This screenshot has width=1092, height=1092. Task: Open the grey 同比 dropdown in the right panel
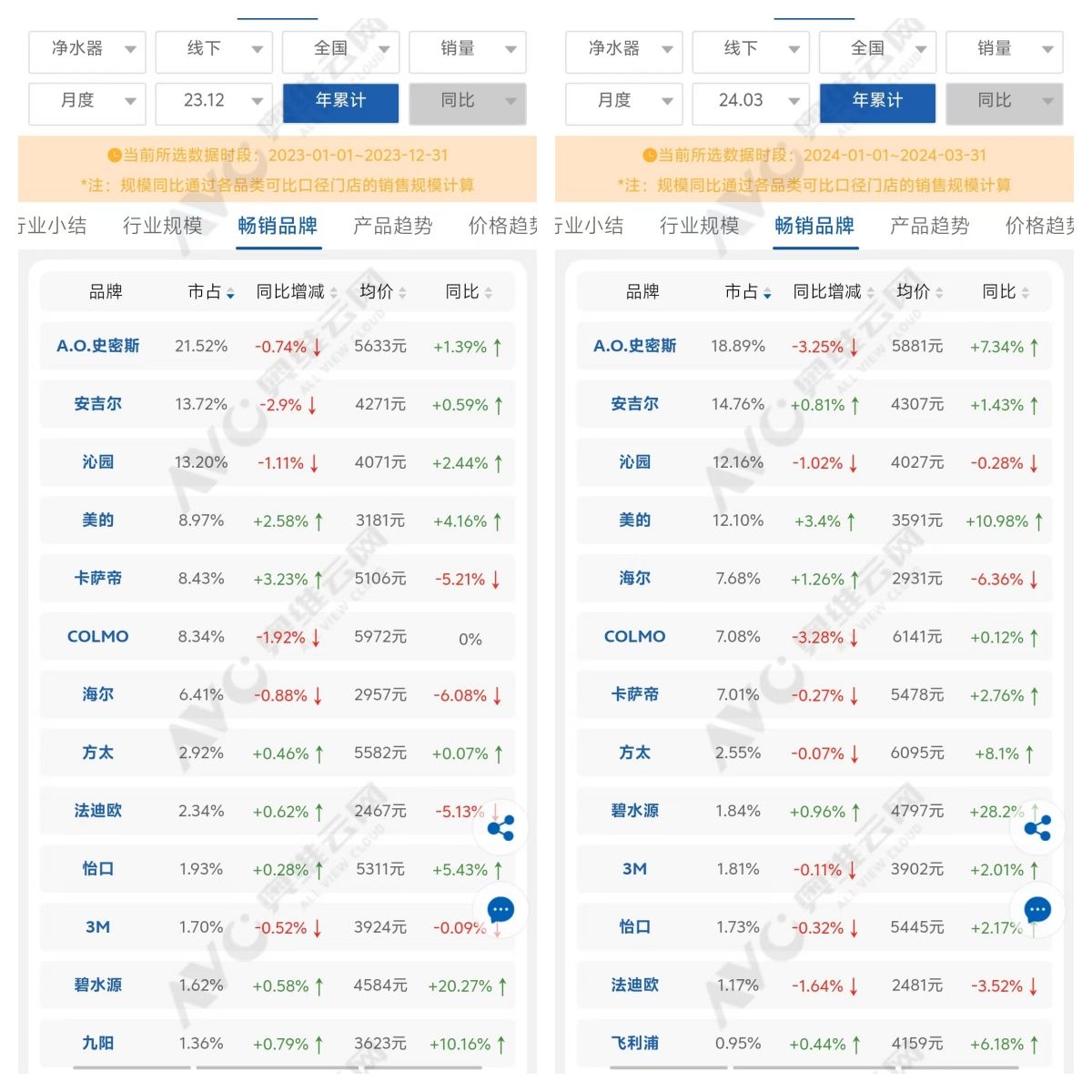(x=1005, y=102)
